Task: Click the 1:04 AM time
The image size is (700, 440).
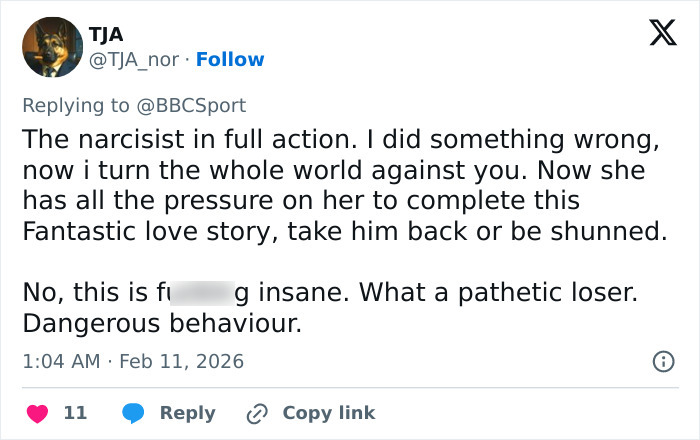Action: click(x=61, y=361)
